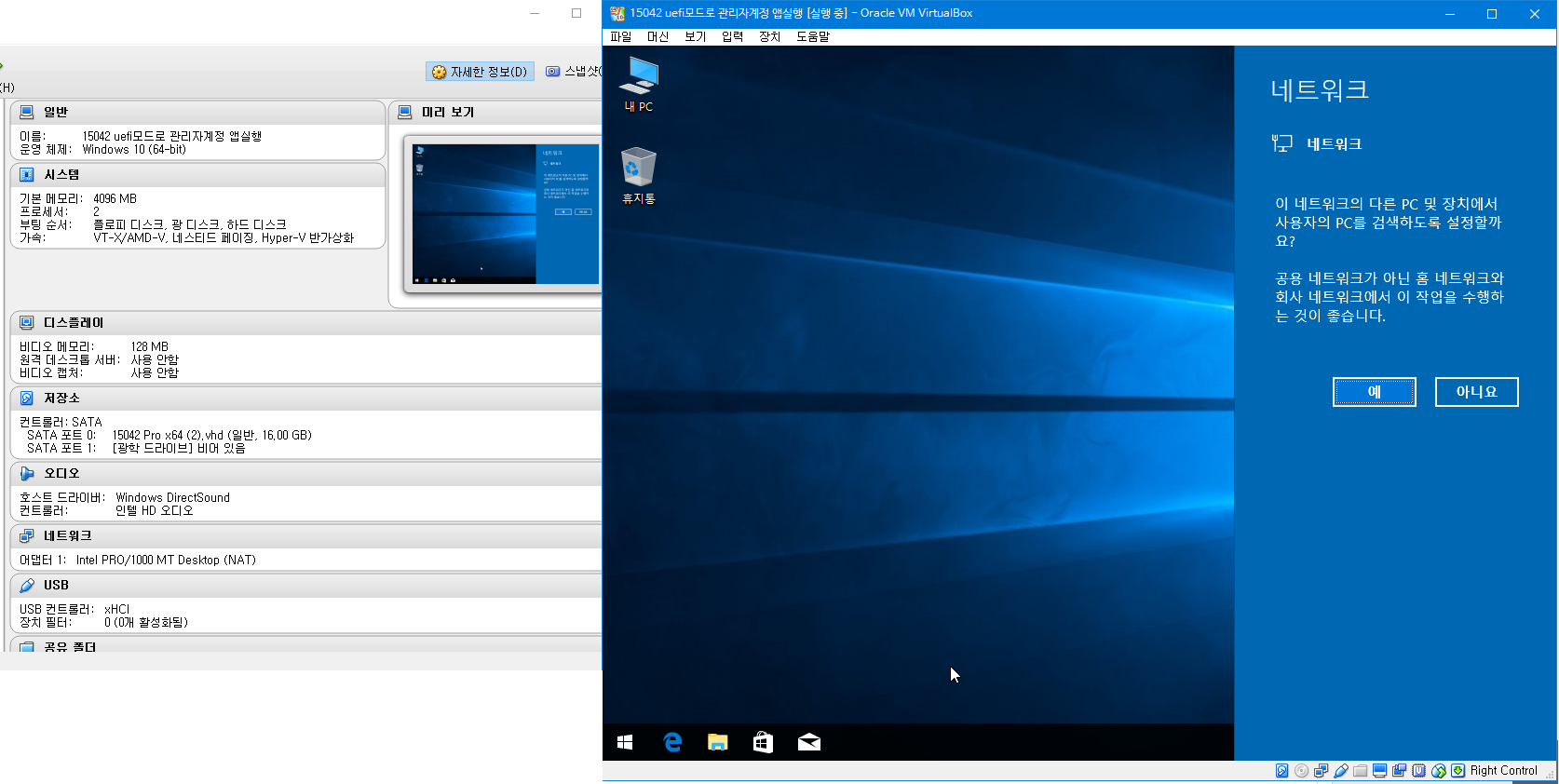Image resolution: width=1559 pixels, height=784 pixels.
Task: Click the network adapters status icon
Action: (1322, 771)
